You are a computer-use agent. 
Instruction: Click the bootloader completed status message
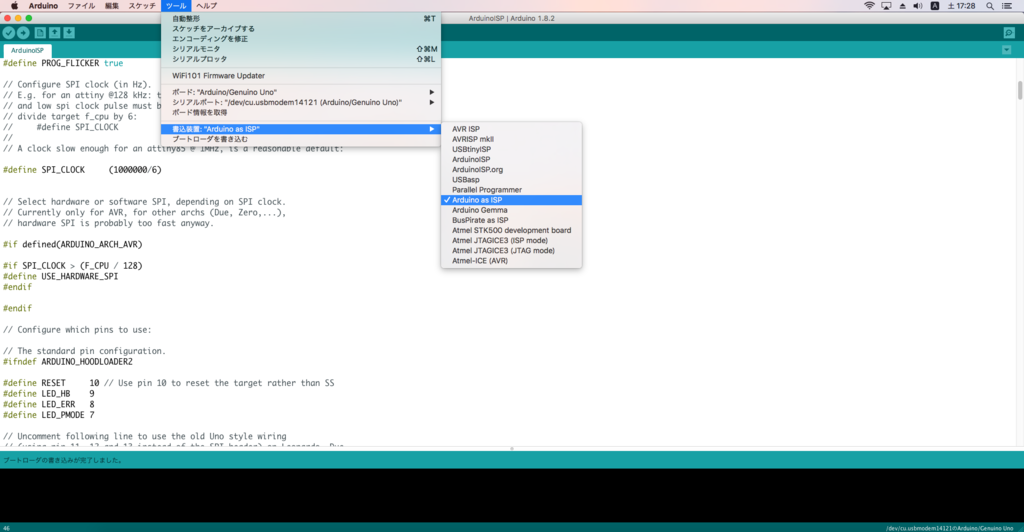point(63,460)
